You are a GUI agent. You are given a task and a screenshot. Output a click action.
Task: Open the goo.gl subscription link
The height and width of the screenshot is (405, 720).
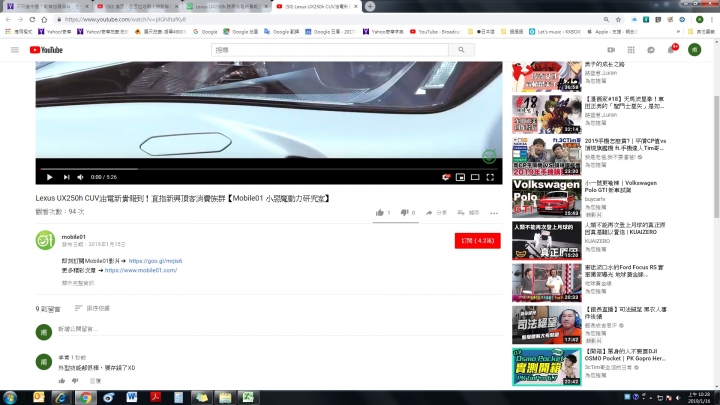point(155,261)
